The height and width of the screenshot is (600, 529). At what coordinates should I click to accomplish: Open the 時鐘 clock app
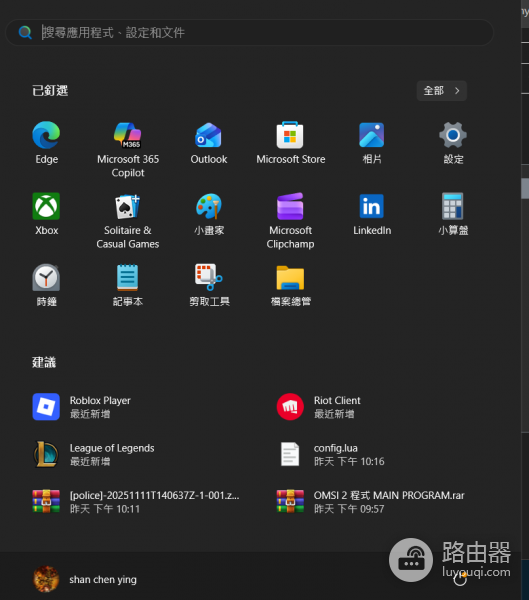46,285
